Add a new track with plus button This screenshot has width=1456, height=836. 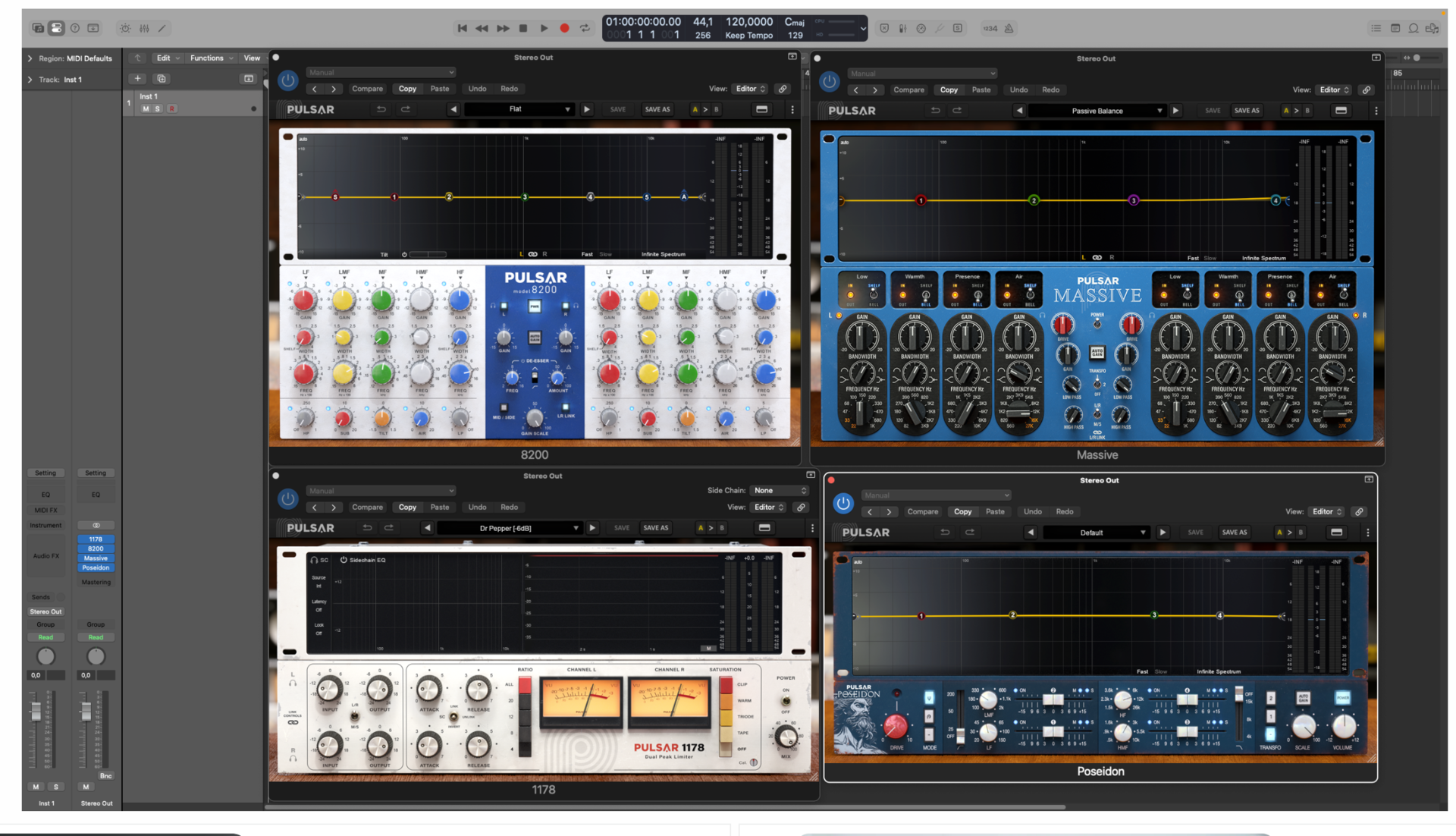137,79
